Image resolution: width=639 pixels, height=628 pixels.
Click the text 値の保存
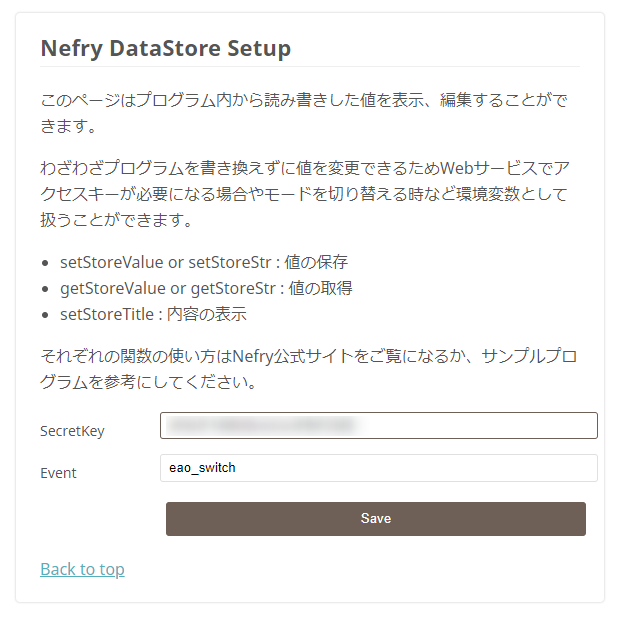316,262
